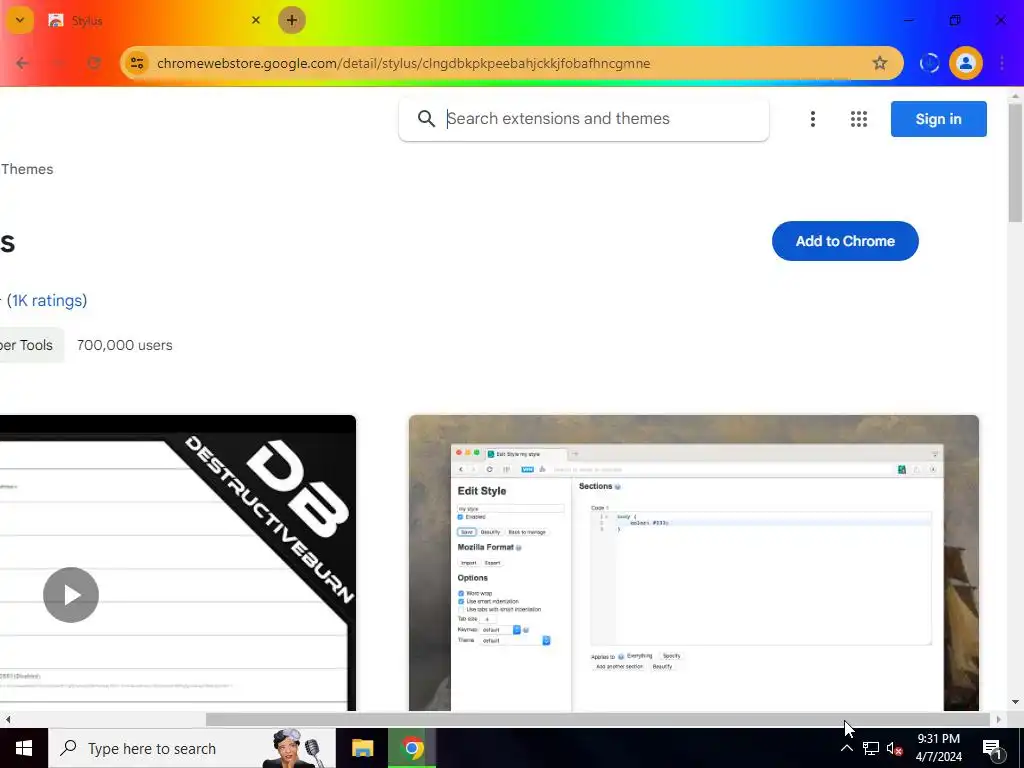Open the notification center icon
The width and height of the screenshot is (1024, 768).
[992, 749]
